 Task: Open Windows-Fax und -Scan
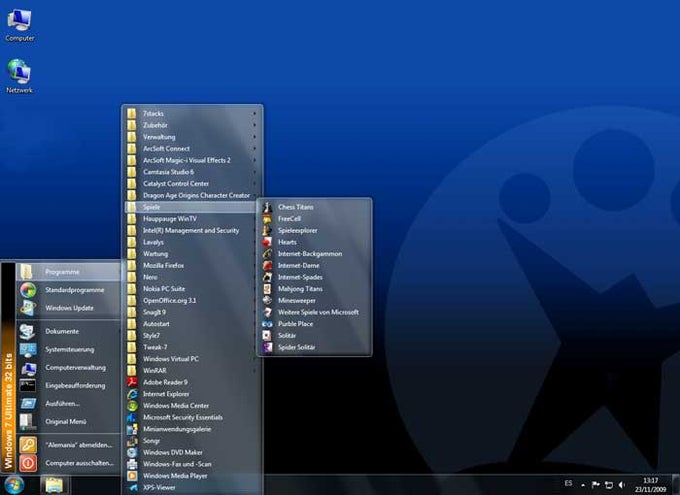click(x=193, y=464)
